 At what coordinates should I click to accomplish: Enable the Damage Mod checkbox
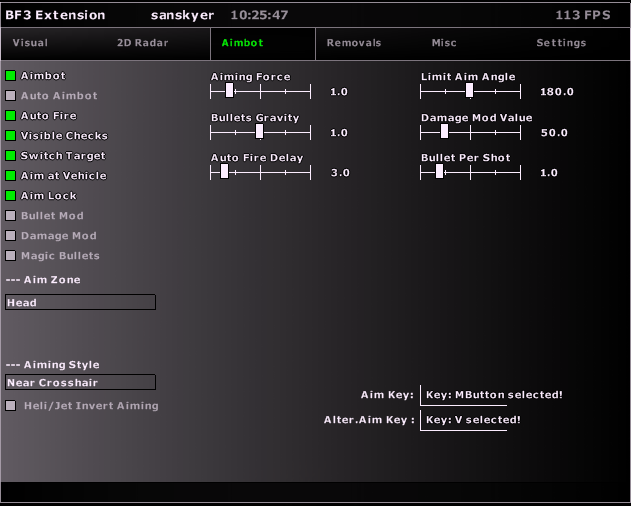pyautogui.click(x=10, y=235)
